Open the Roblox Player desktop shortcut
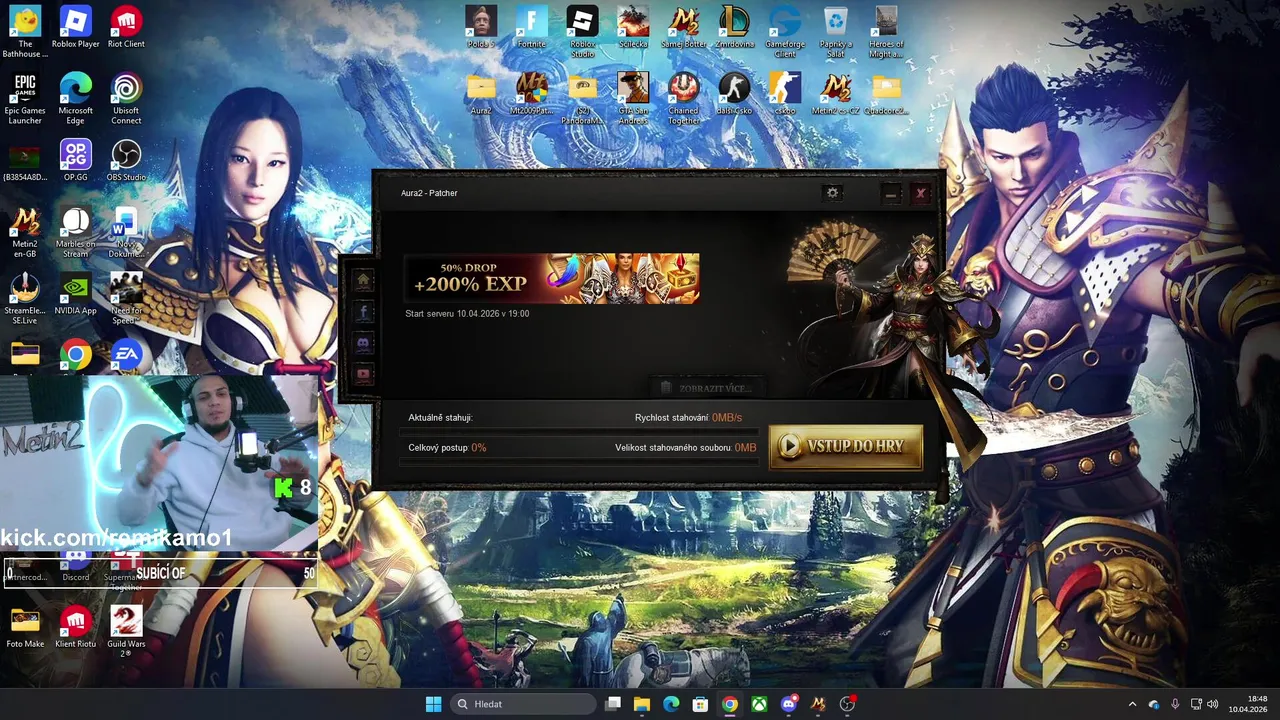1280x720 pixels. [x=76, y=27]
